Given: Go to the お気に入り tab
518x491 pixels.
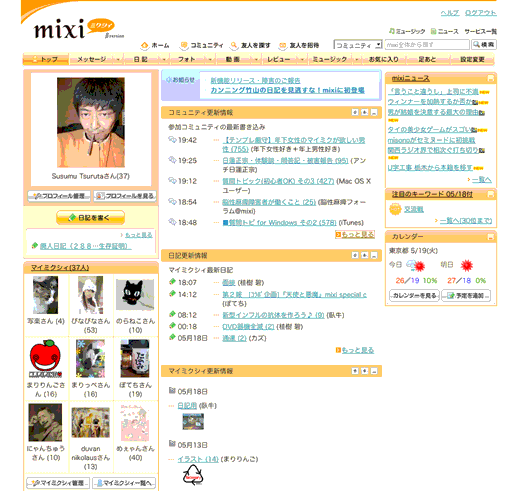Looking at the screenshot, I should [x=383, y=59].
